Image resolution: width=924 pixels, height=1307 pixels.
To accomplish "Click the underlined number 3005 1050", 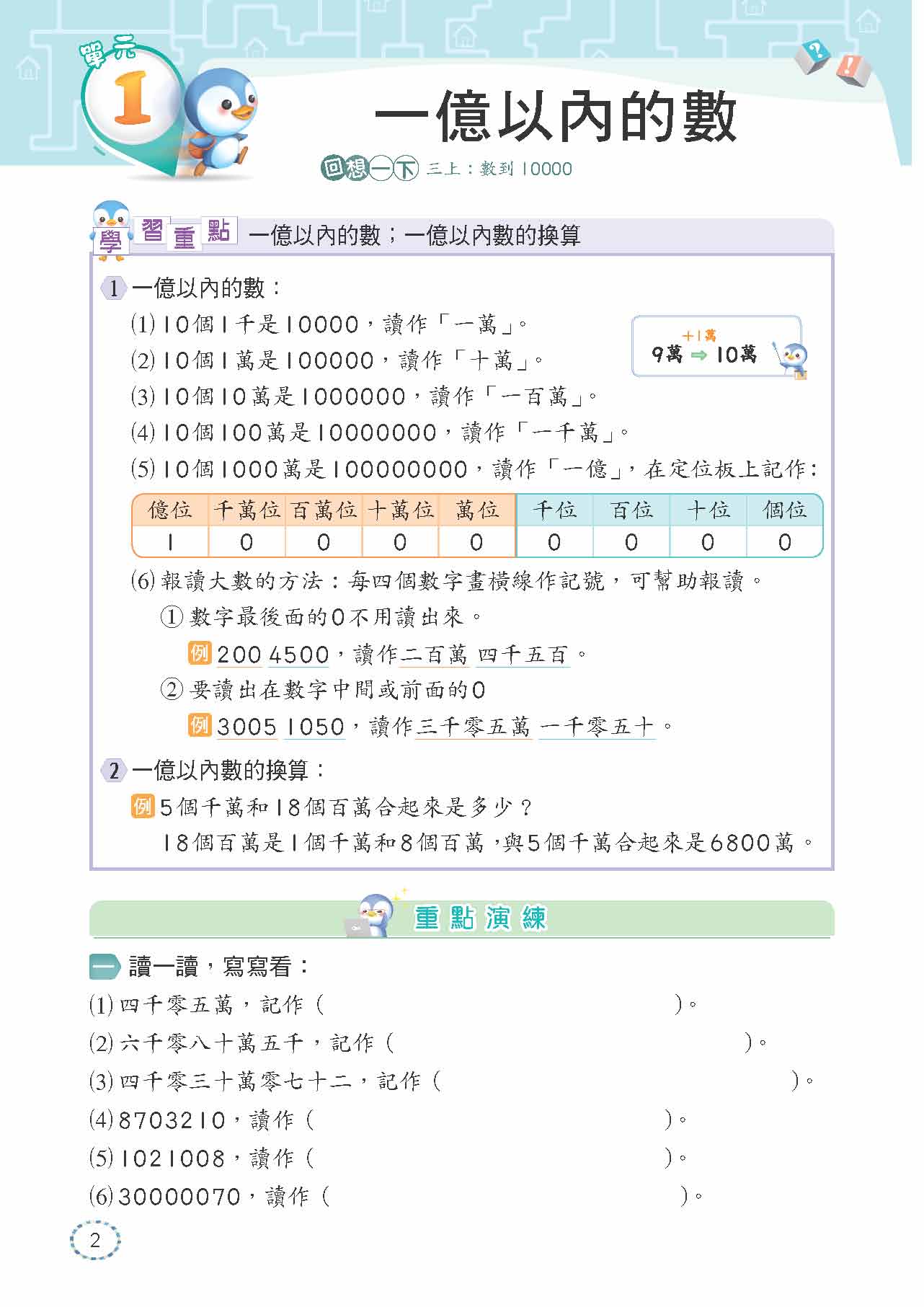I will (281, 726).
